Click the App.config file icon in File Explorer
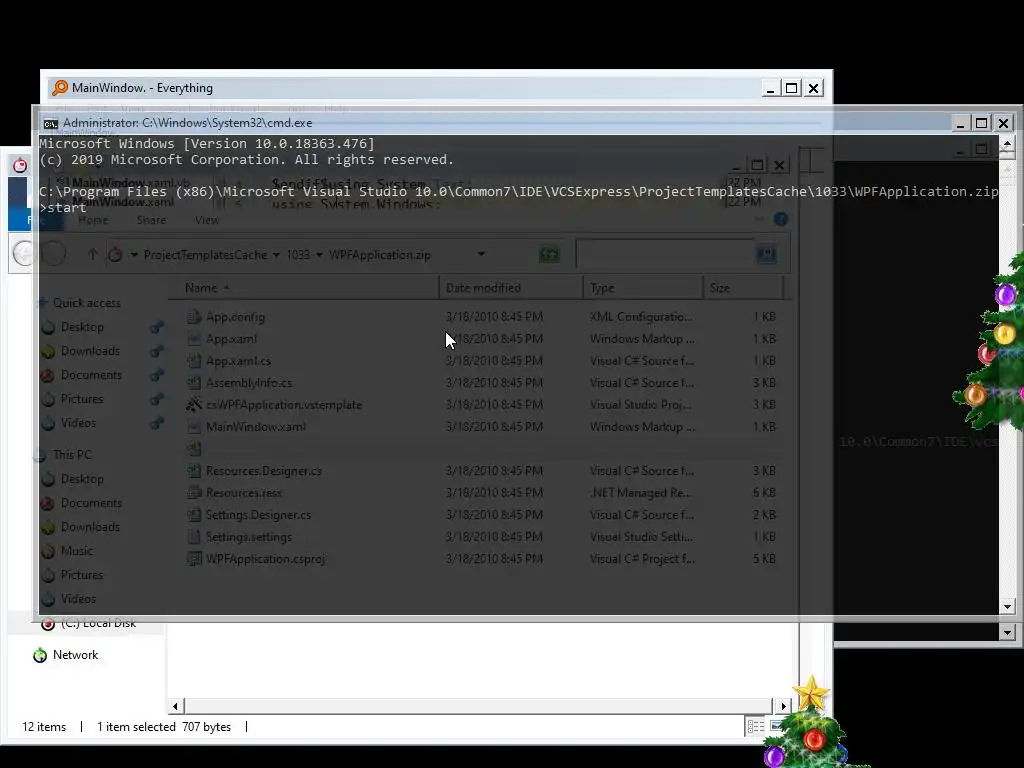 pos(193,317)
